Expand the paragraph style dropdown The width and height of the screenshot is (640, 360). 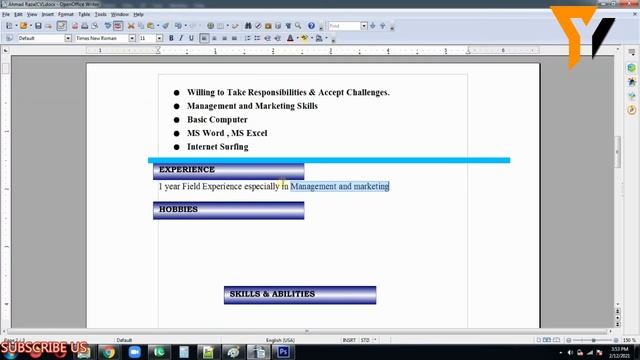68,38
